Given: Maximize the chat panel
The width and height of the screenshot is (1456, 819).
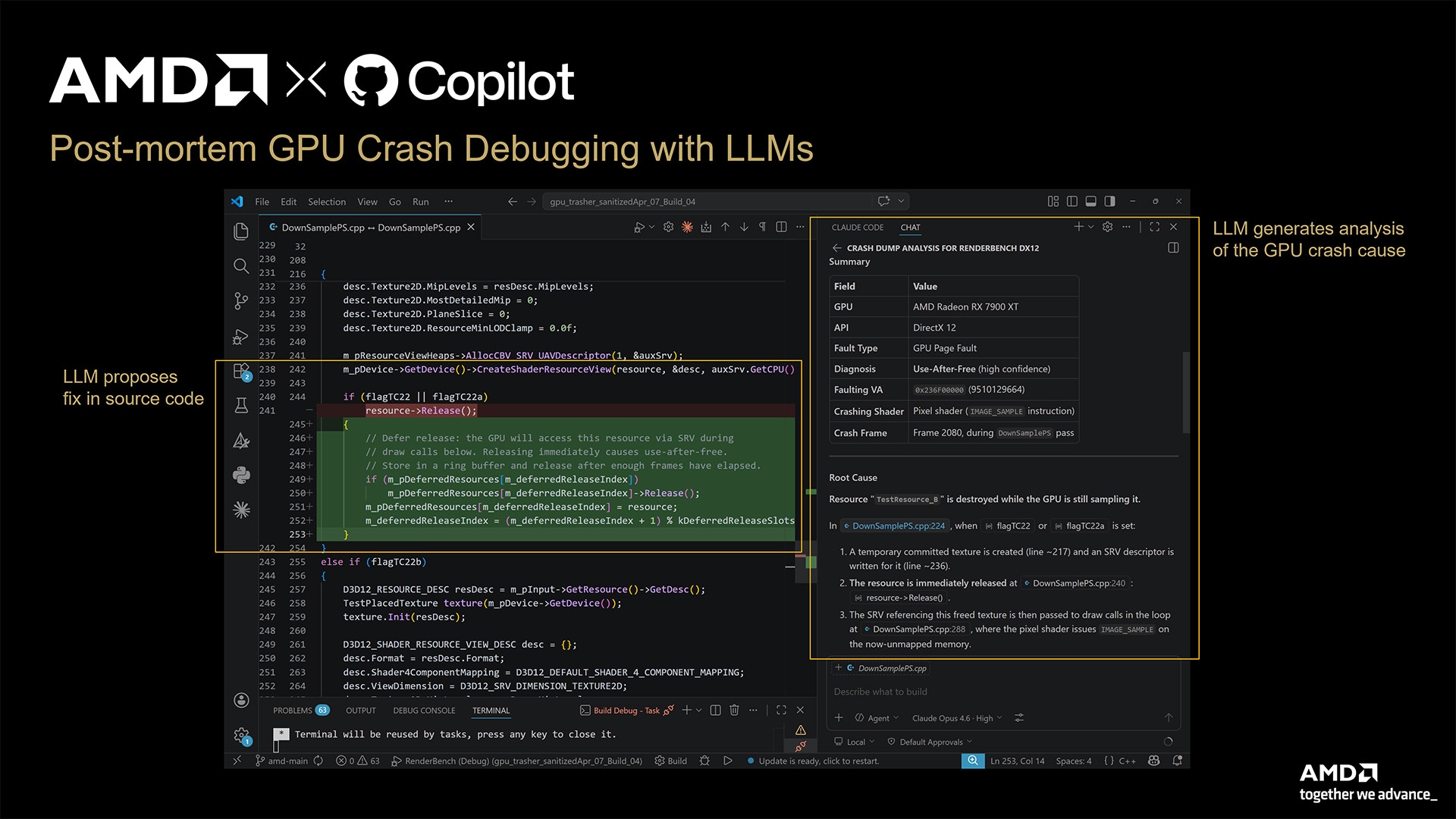Looking at the screenshot, I should point(1154,227).
